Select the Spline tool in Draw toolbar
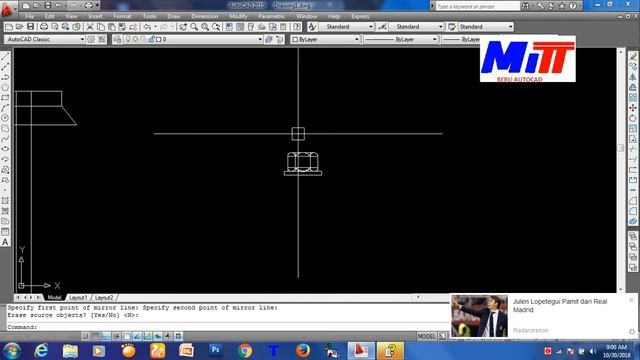Viewport: 640px width, 360px height. [5, 139]
